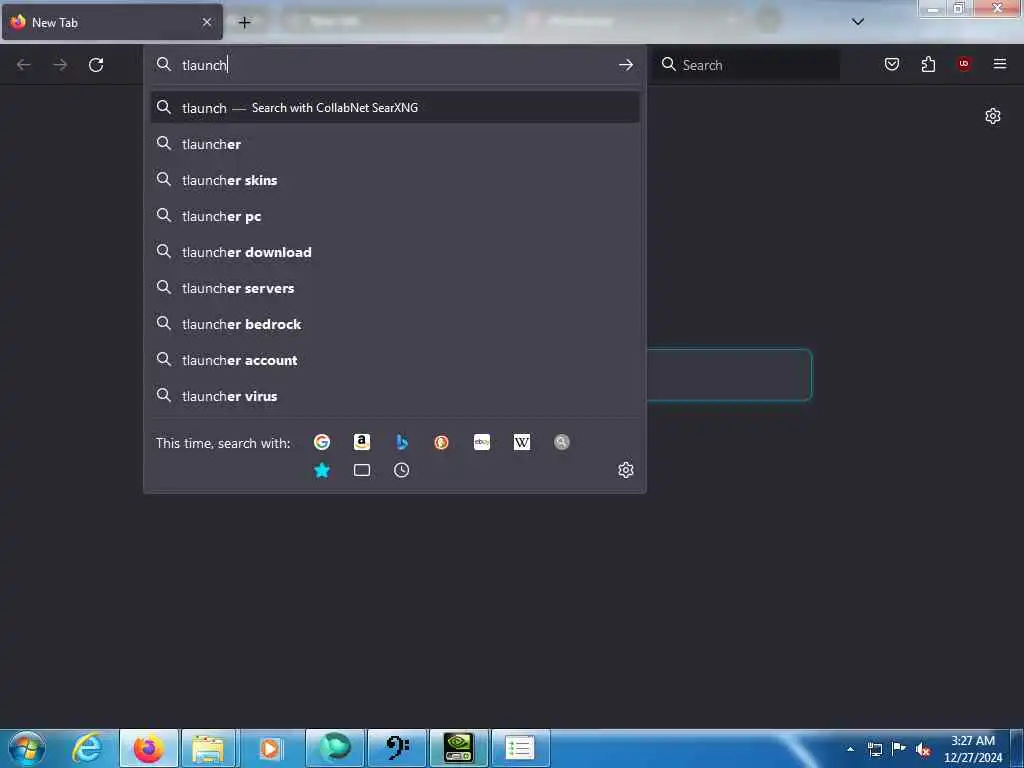
Task: Open Action Center flag tray icon
Action: tap(899, 749)
